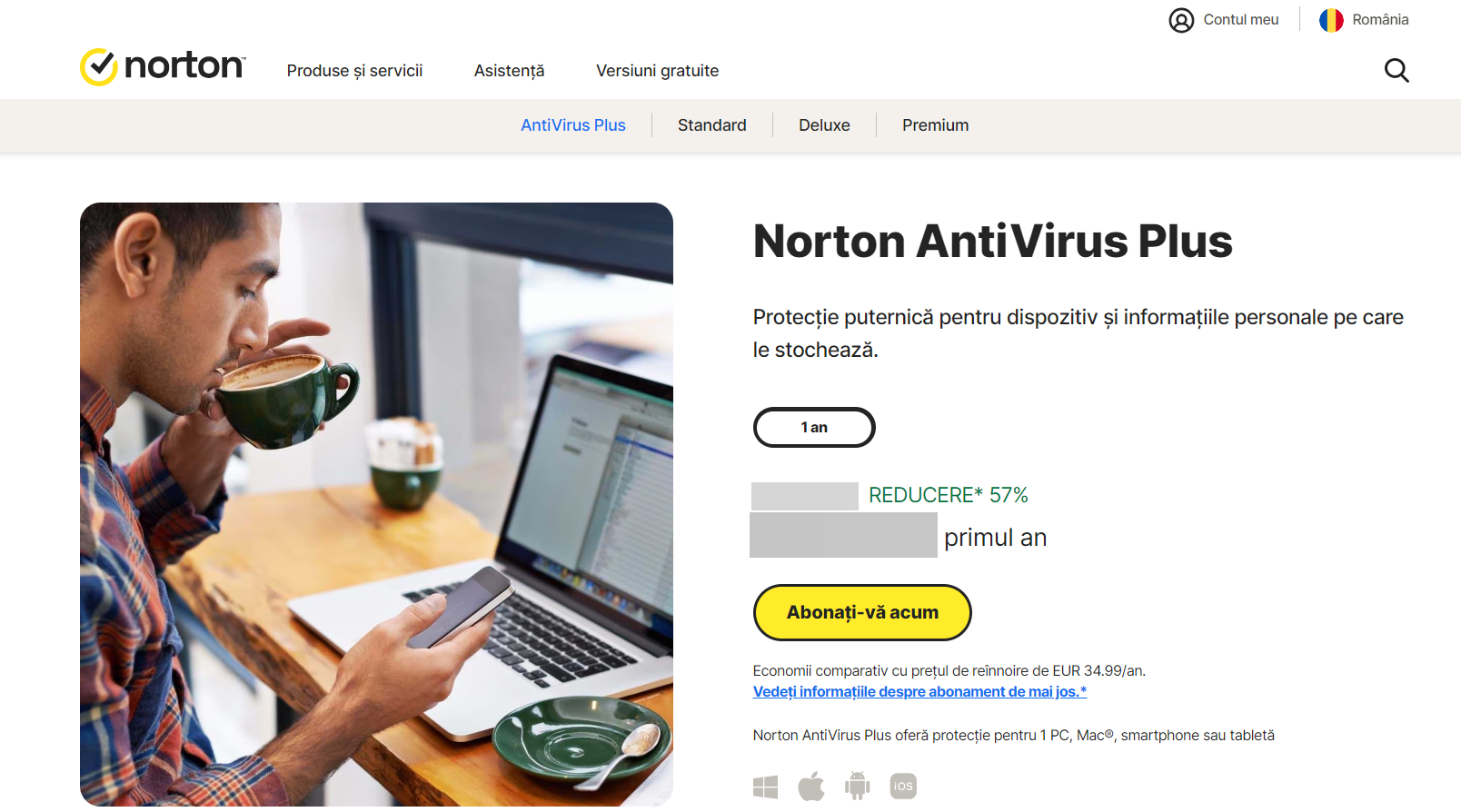Expand the Produse și servicii menu
1461x812 pixels.
click(354, 71)
